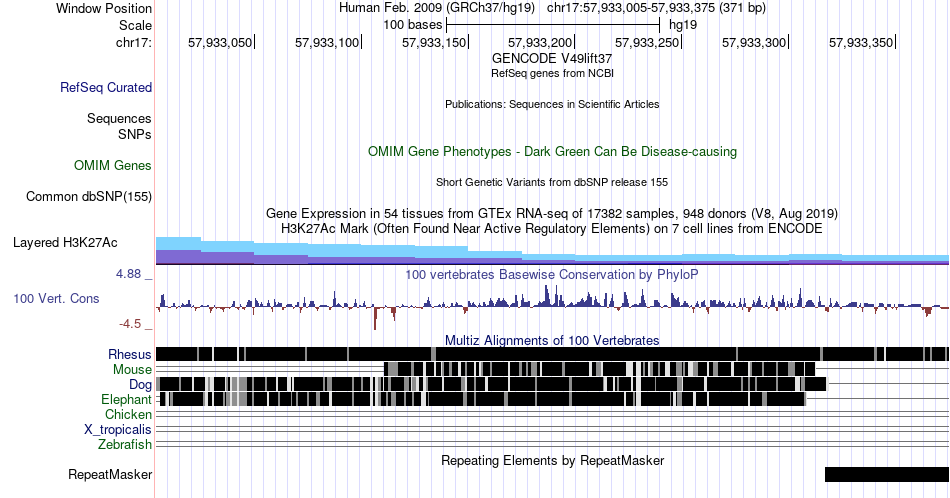Image resolution: width=950 pixels, height=498 pixels.
Task: Select the Chicken alignment row label
Action: tap(128, 414)
